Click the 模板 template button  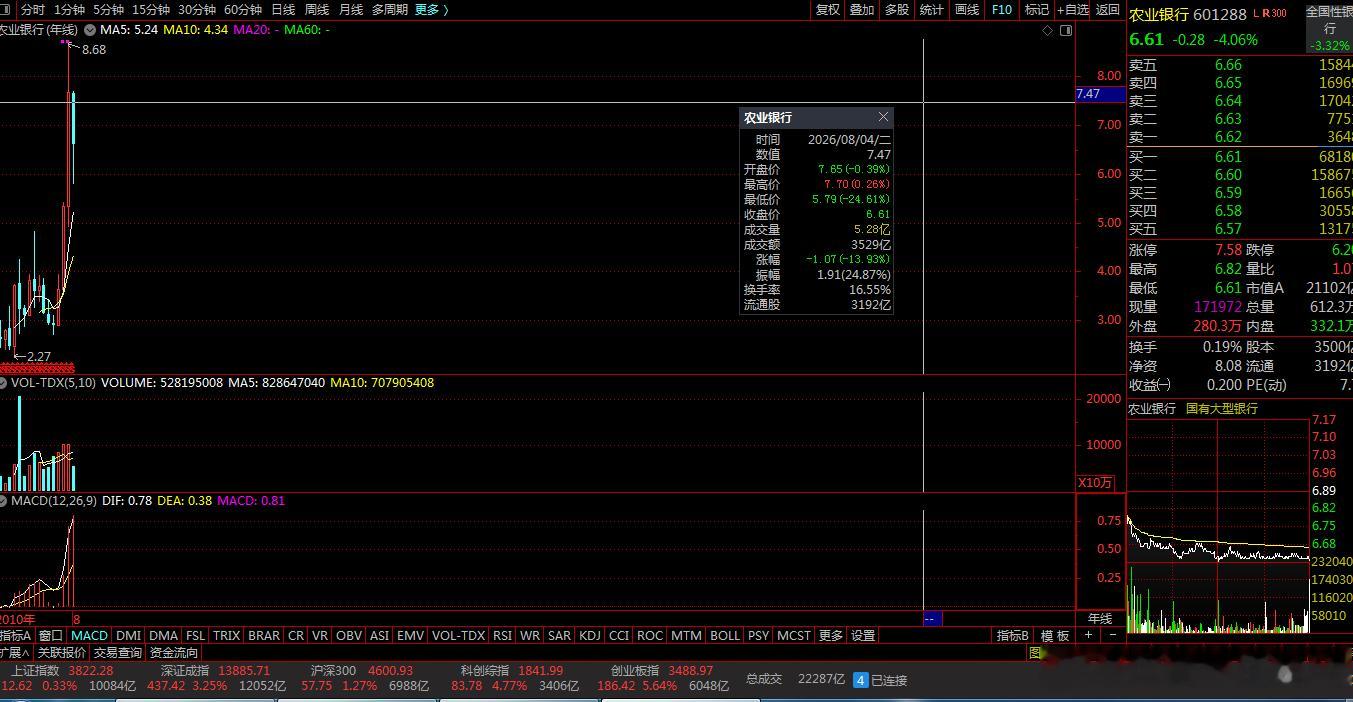point(1055,635)
